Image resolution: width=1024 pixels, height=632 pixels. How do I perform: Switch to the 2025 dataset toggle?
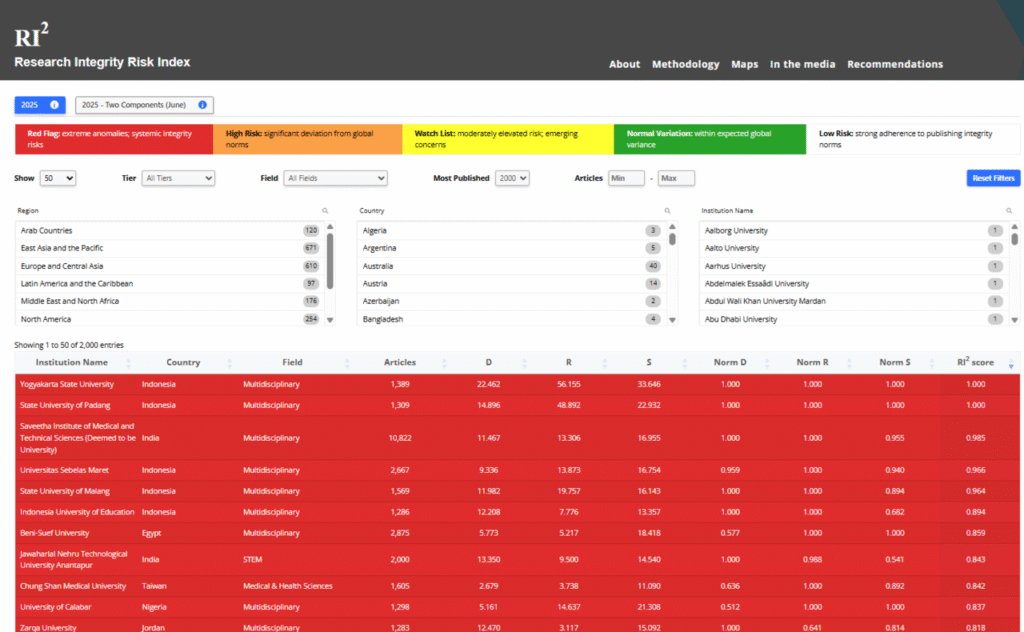coord(31,105)
